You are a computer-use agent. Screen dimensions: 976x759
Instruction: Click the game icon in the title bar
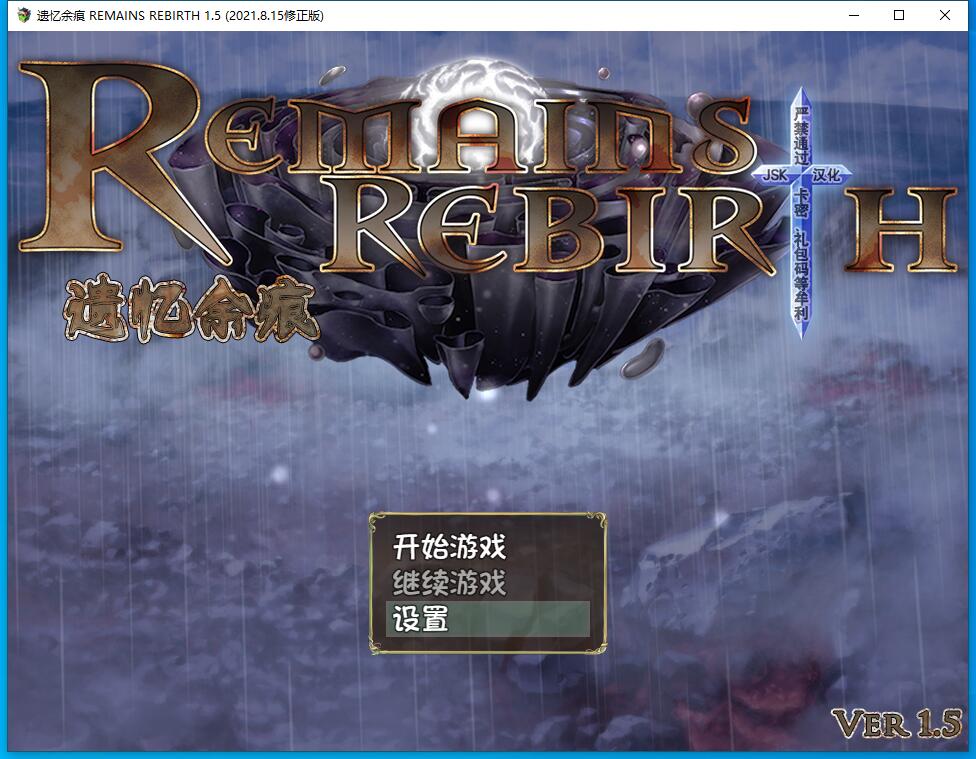(24, 16)
